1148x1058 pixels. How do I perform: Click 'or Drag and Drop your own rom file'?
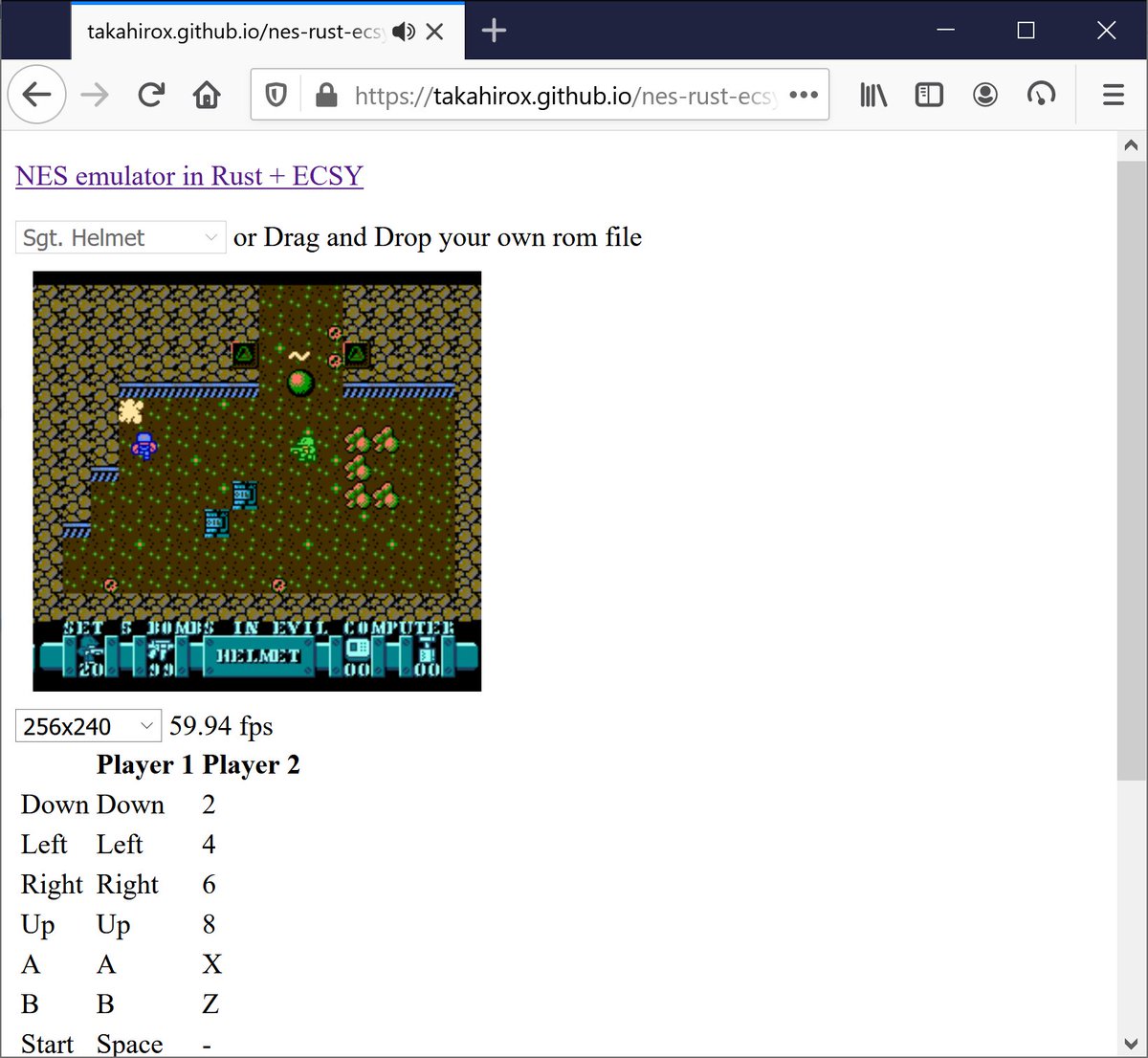pos(437,237)
